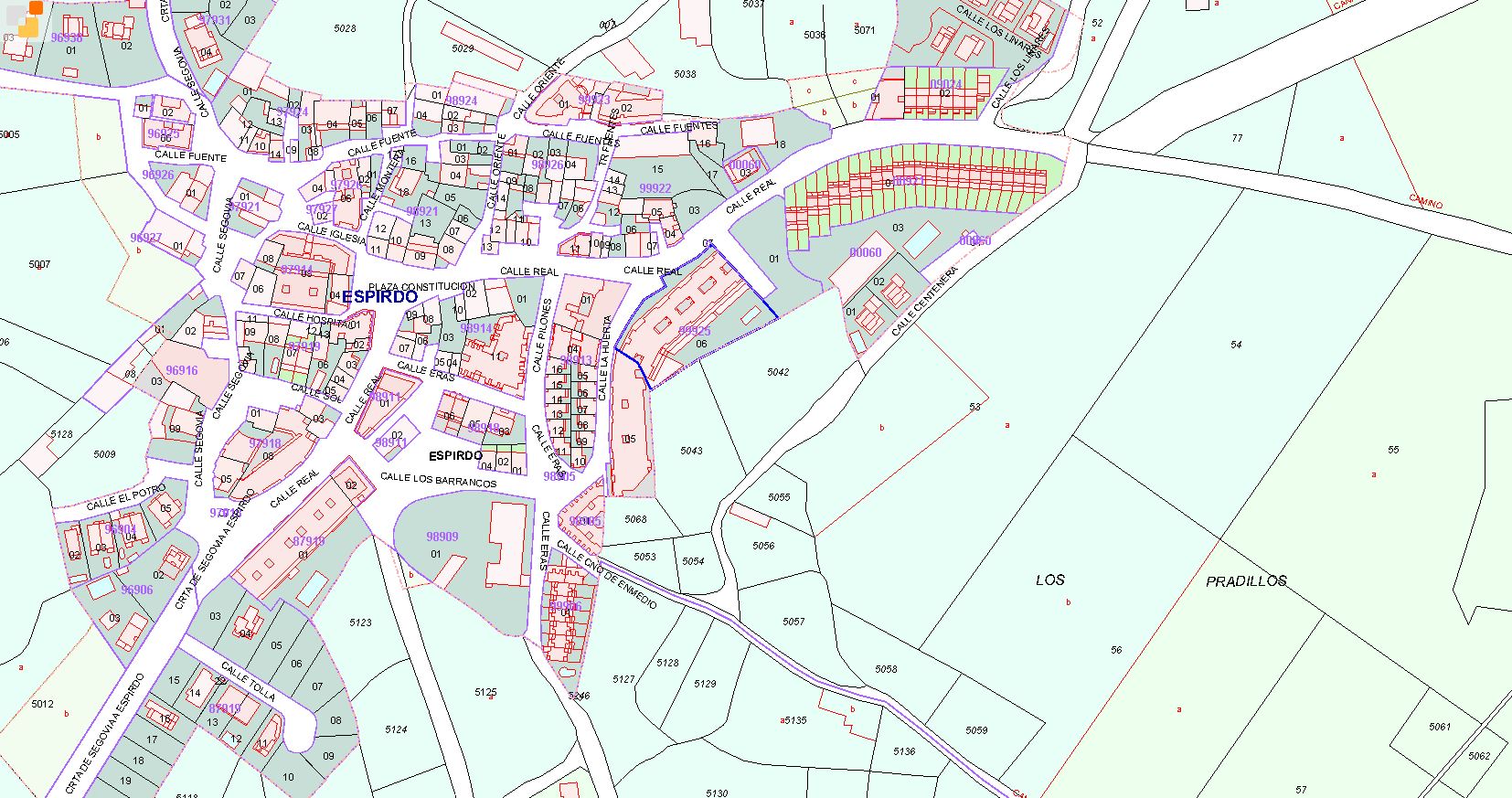Select the CALLE LOS BARRANCOS label
The width and height of the screenshot is (1512, 798).
438,480
